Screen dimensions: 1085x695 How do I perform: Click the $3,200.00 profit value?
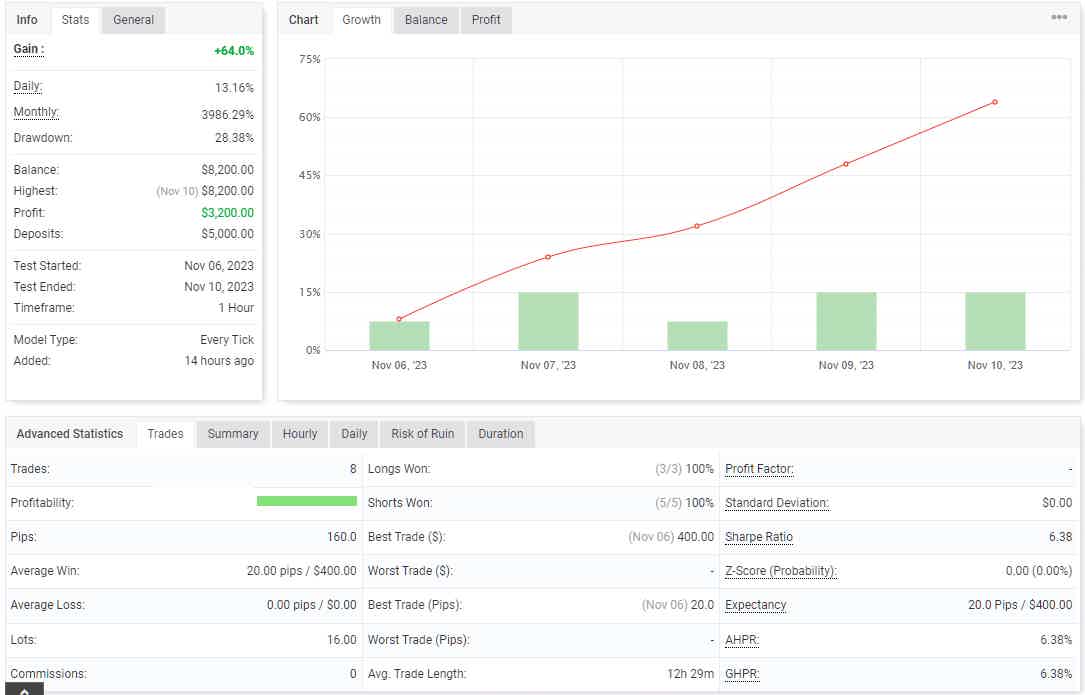click(x=228, y=213)
